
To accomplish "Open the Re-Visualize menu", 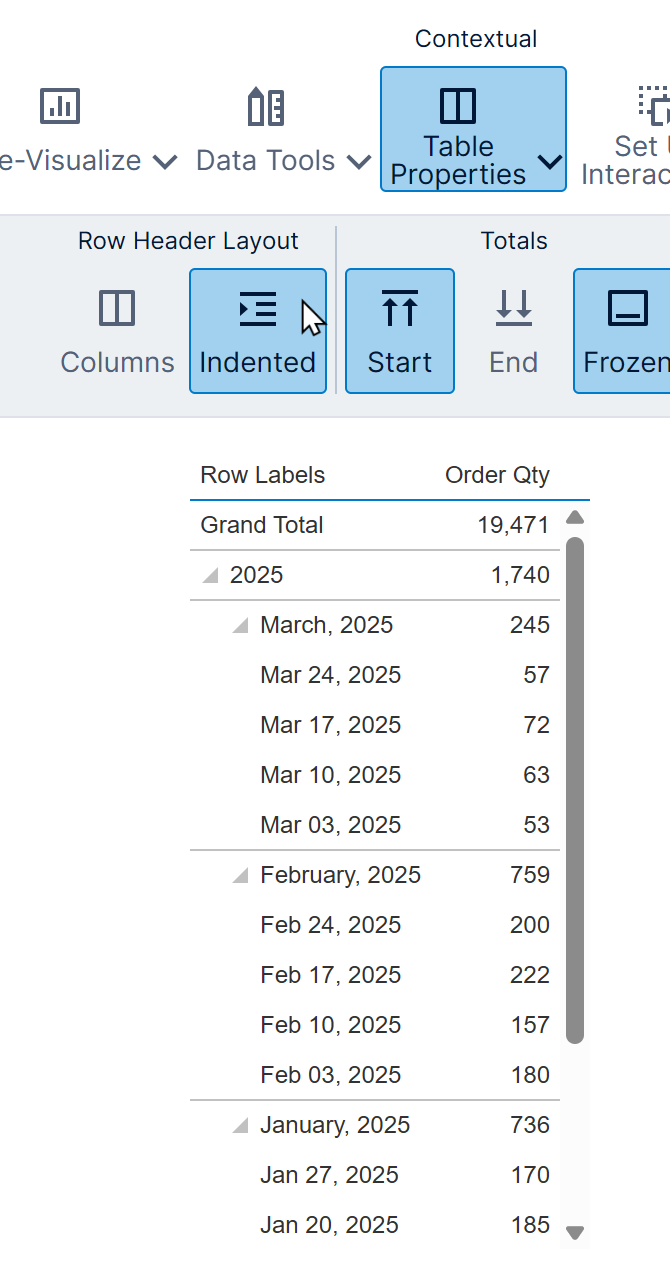I will tap(165, 160).
